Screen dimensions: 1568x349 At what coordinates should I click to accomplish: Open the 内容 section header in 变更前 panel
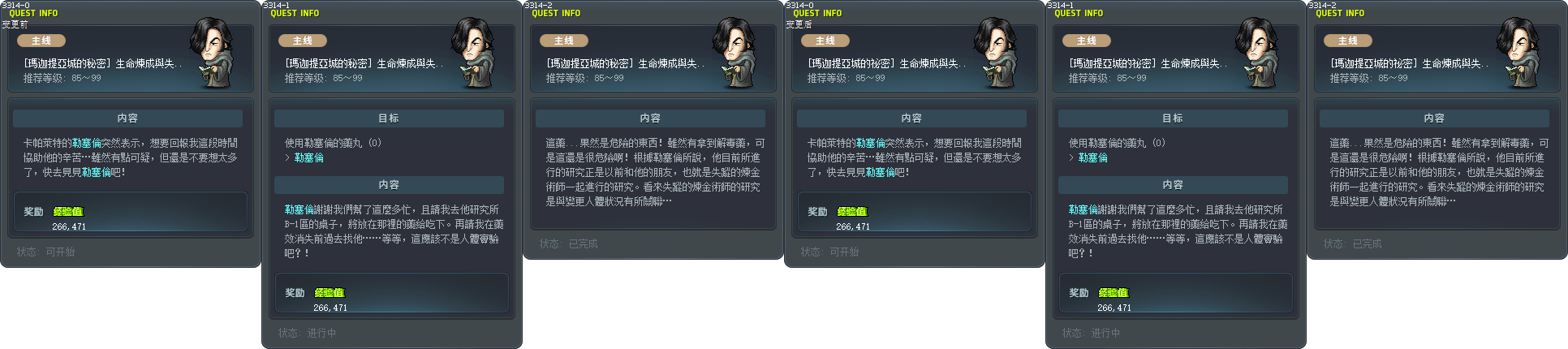pos(127,118)
